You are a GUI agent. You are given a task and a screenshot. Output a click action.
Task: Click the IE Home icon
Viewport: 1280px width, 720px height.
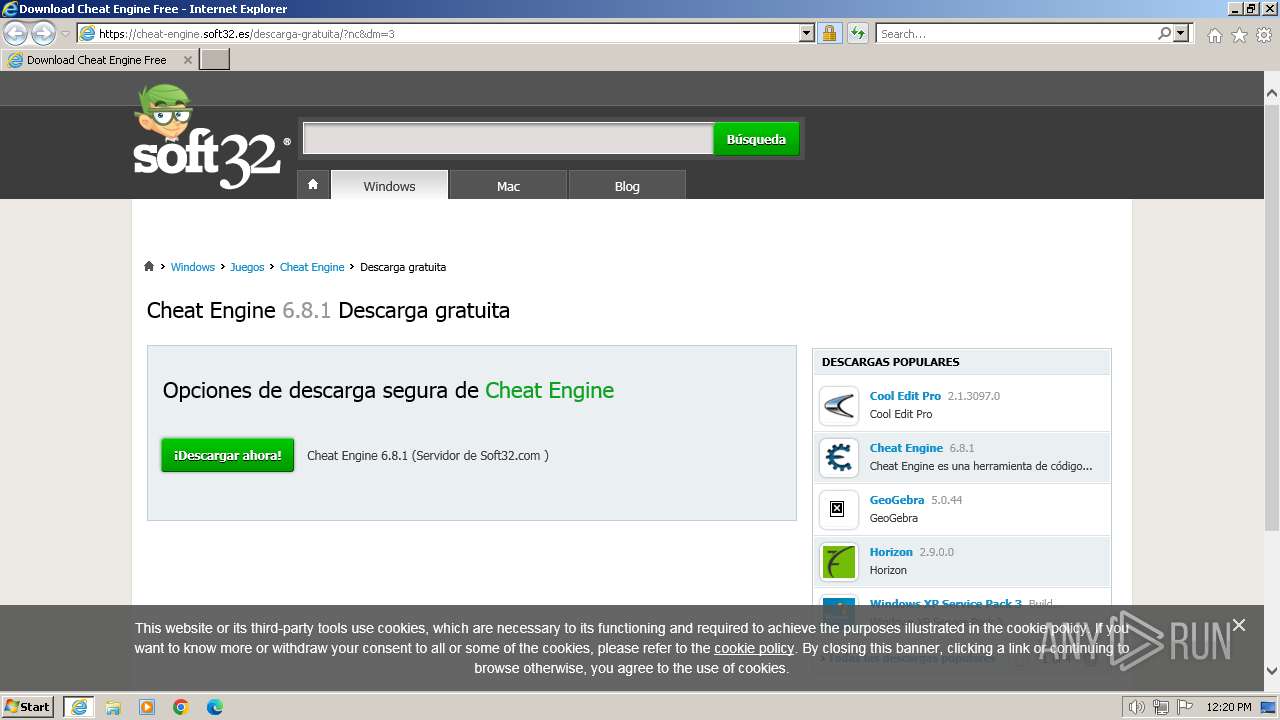click(1214, 35)
